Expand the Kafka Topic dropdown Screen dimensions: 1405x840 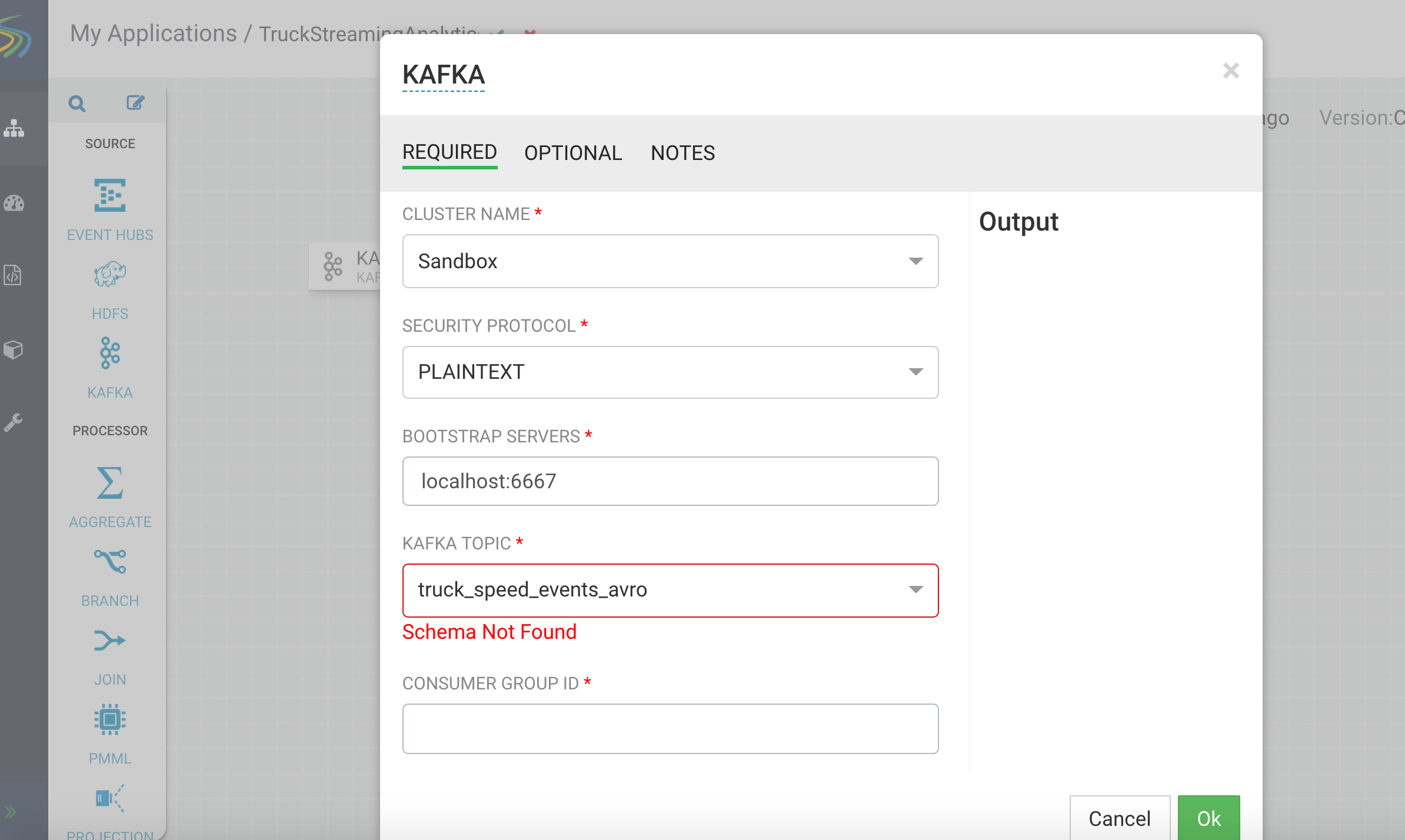(670, 590)
